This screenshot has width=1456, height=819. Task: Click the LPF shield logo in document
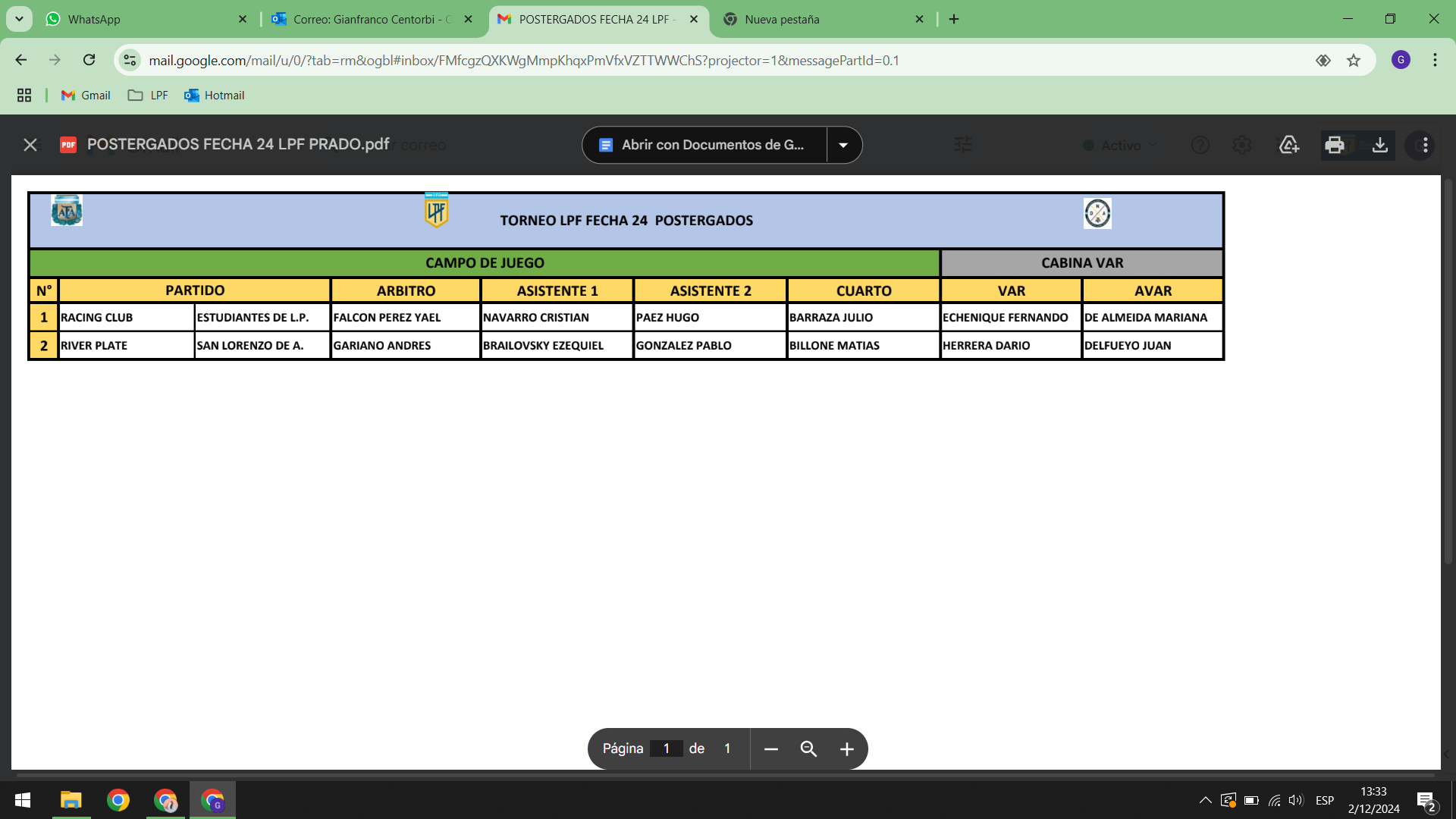pos(436,211)
